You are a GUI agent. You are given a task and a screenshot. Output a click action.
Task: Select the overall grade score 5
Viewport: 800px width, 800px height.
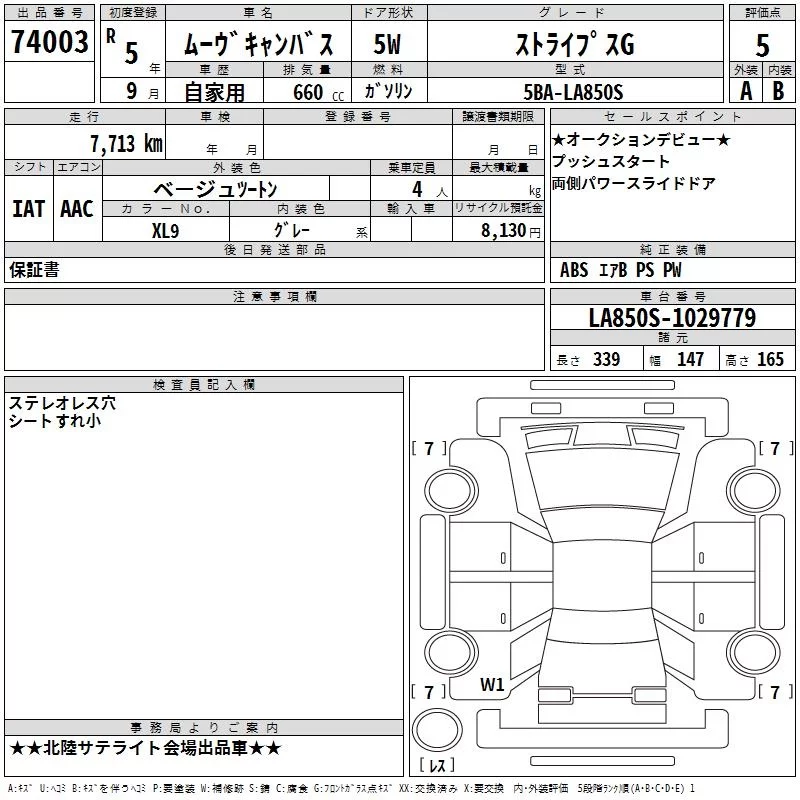point(762,45)
